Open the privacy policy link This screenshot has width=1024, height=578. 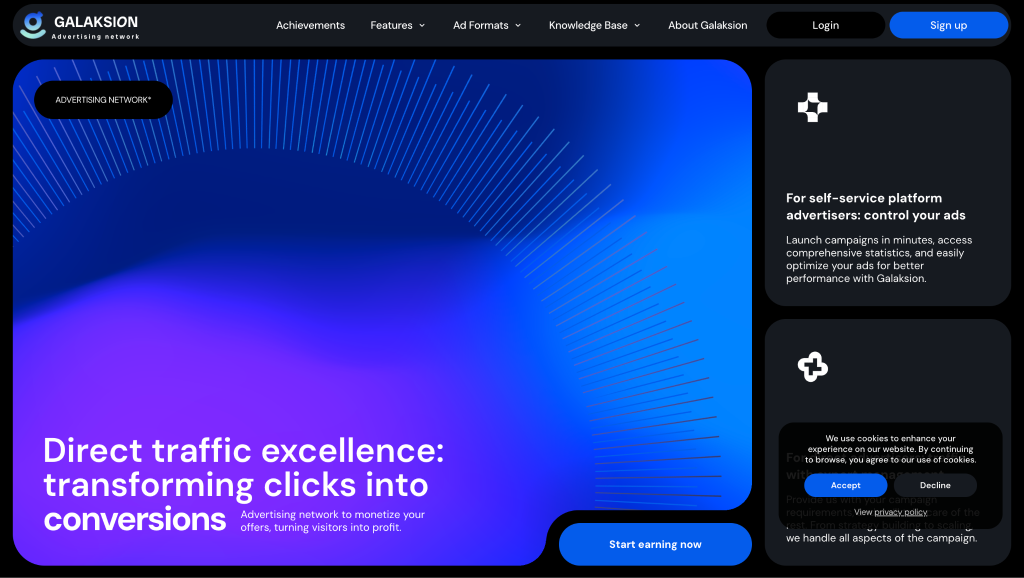(901, 512)
